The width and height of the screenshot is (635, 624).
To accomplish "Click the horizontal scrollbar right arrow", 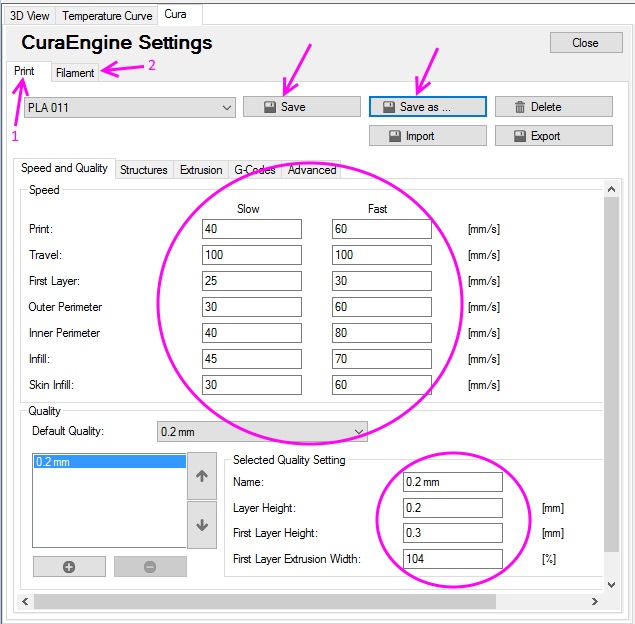I will [594, 601].
